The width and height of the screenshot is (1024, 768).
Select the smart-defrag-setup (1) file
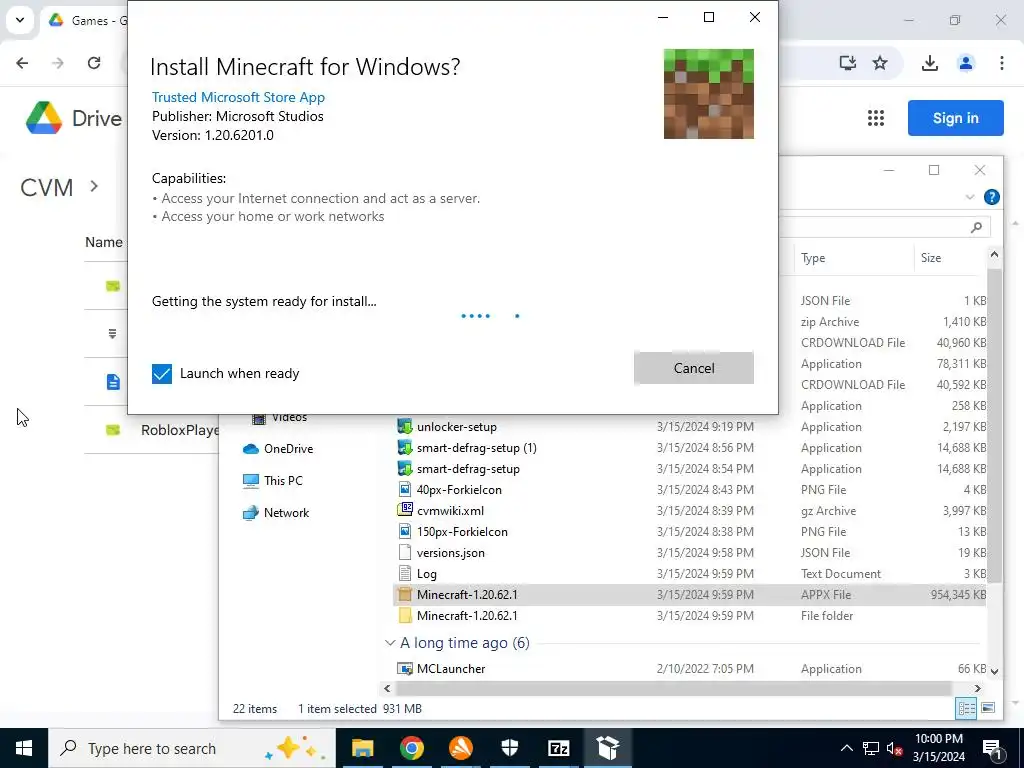[x=691, y=448]
